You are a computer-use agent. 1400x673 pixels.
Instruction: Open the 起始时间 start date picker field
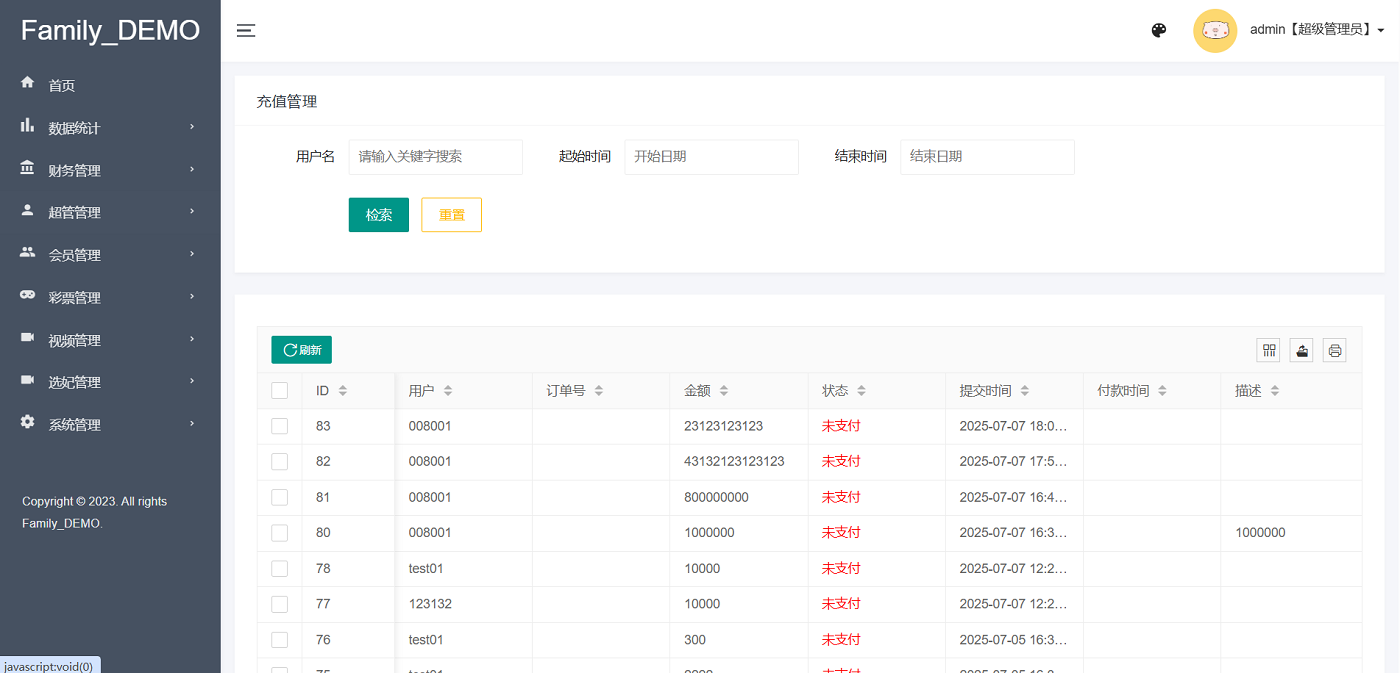711,157
